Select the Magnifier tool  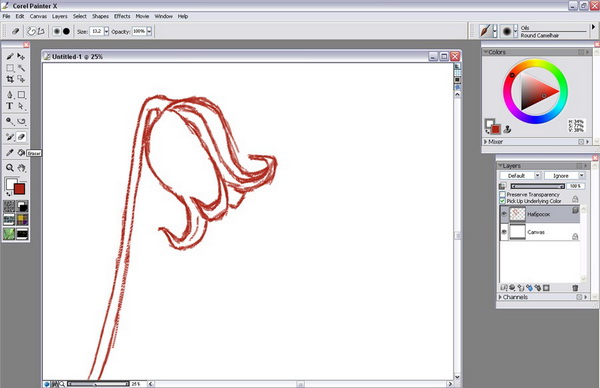click(10, 168)
